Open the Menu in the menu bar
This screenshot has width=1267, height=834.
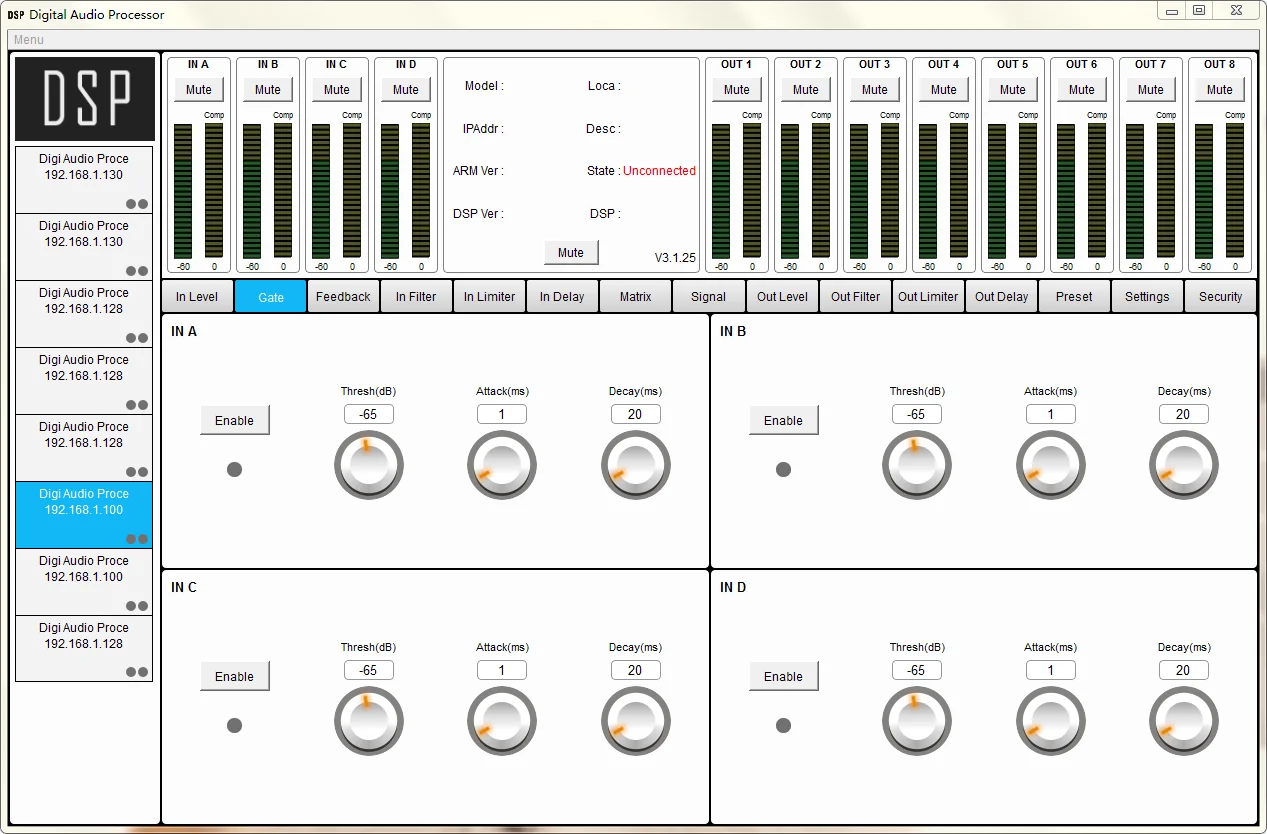point(29,40)
